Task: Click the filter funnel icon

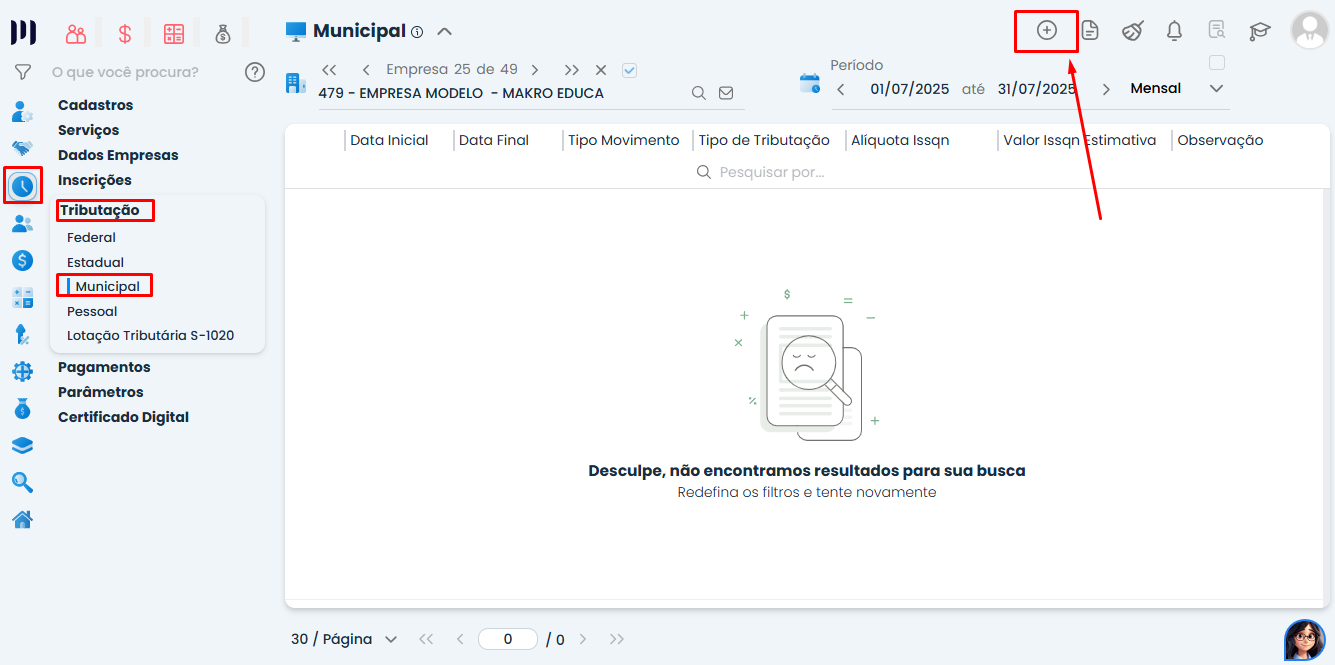Action: [22, 72]
